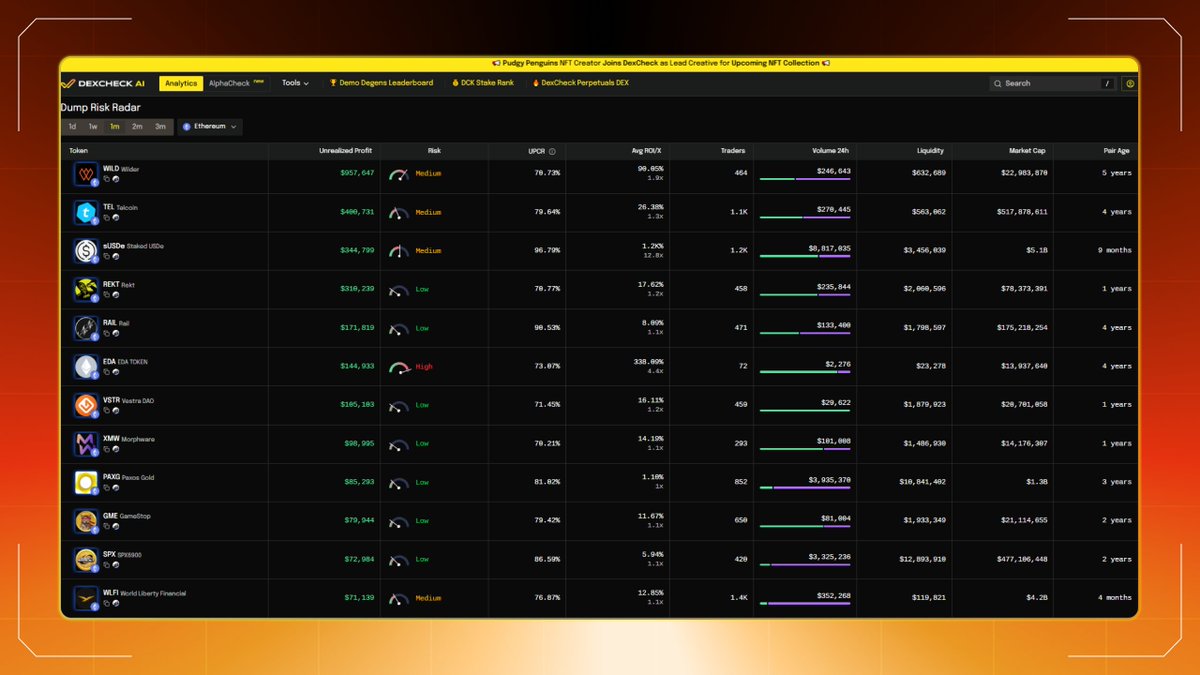Click the 1.4K traders value
The height and width of the screenshot is (675, 1200).
(737, 598)
